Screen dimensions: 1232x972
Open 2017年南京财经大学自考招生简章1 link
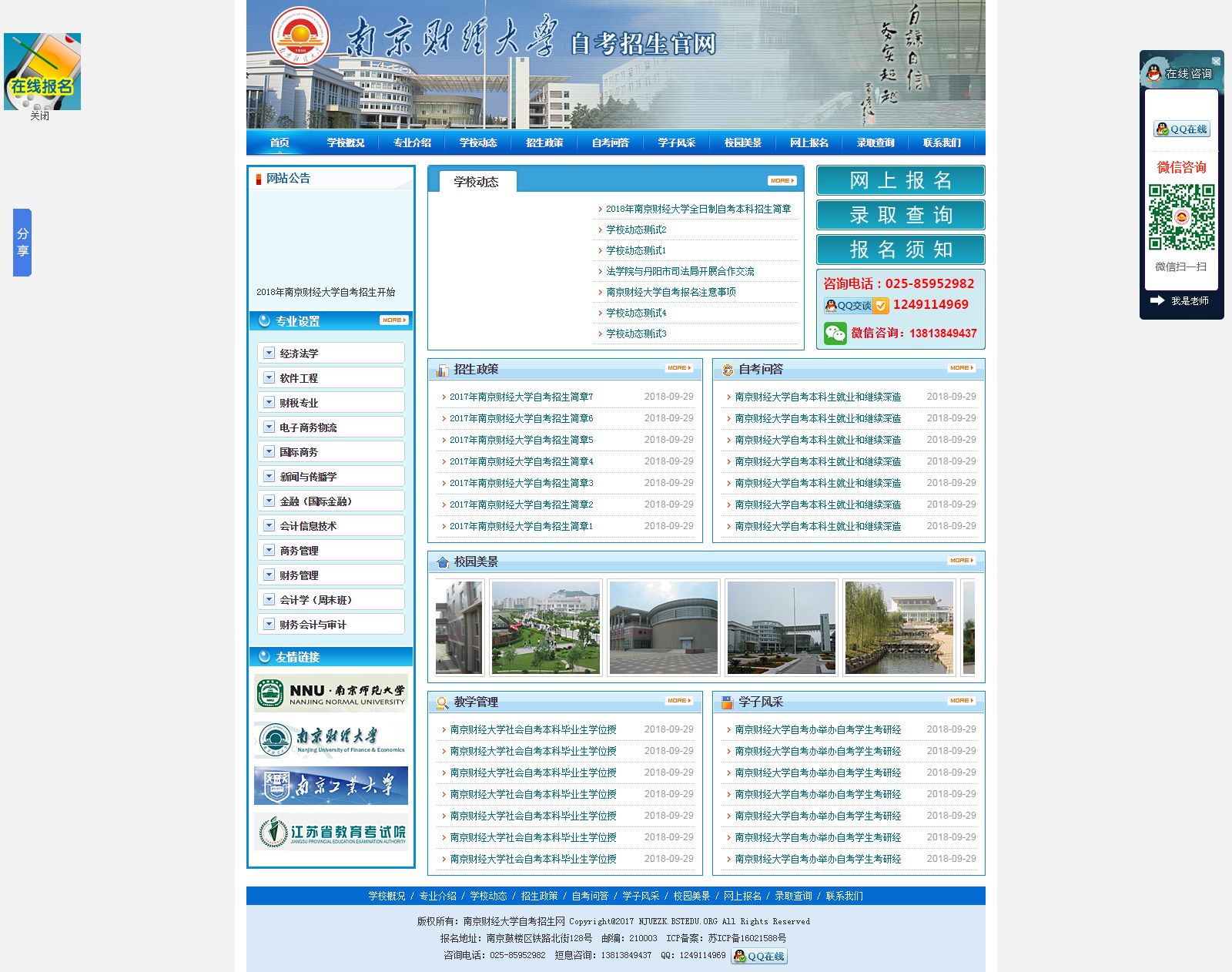click(521, 526)
